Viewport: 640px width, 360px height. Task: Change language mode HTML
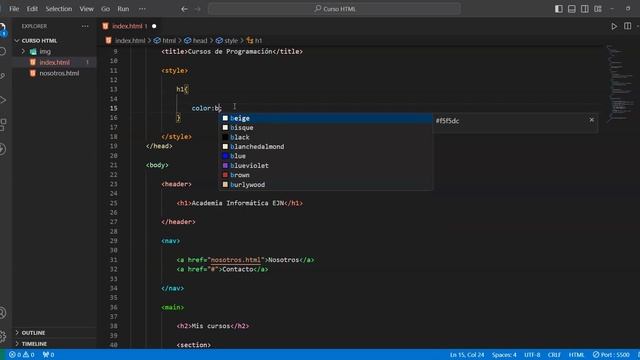click(x=576, y=355)
